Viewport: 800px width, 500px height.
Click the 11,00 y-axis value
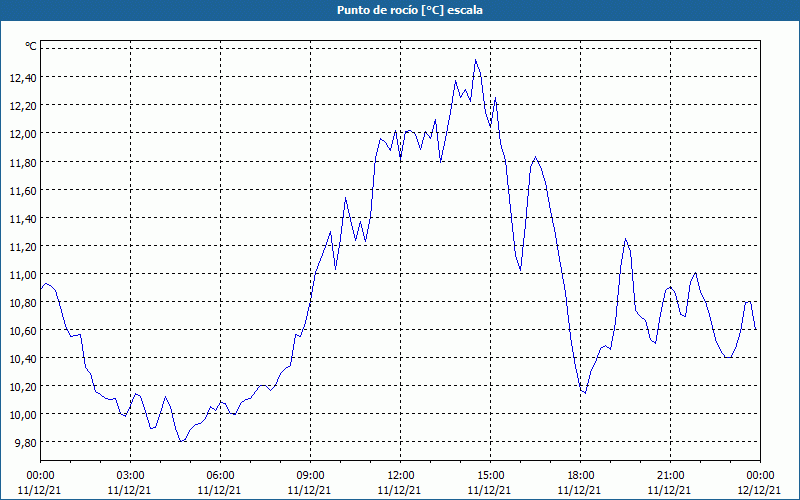[23, 274]
